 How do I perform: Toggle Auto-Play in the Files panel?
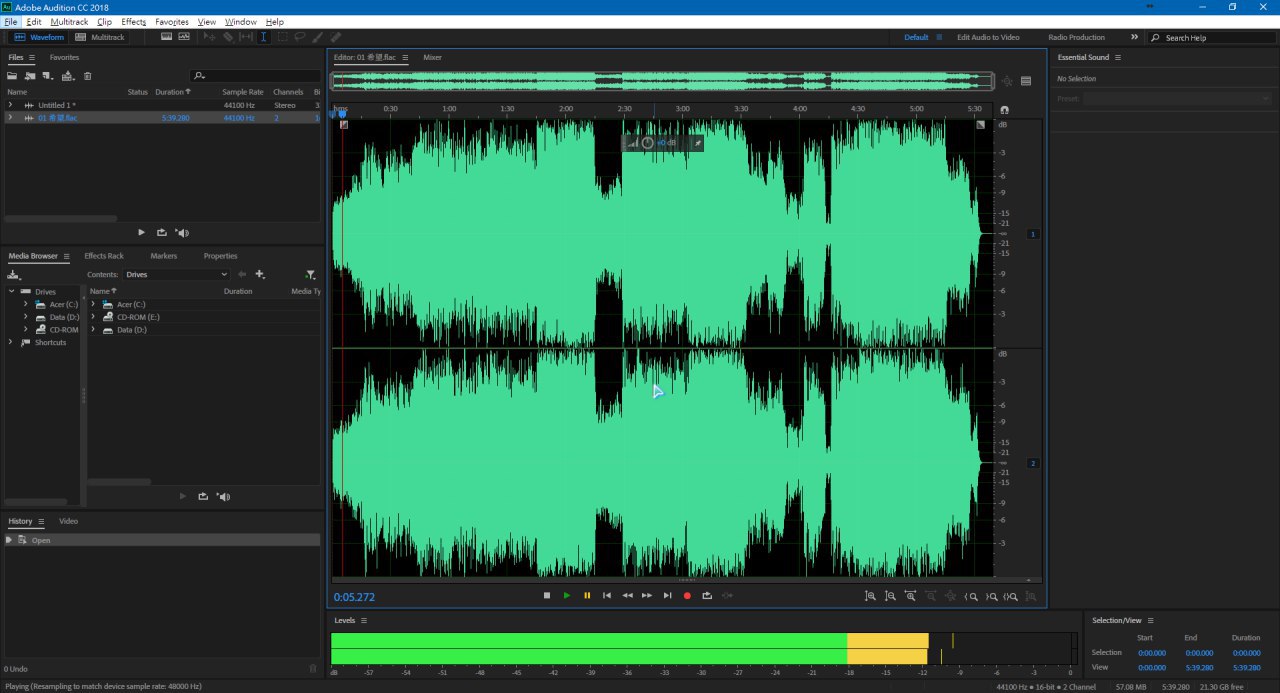point(182,232)
